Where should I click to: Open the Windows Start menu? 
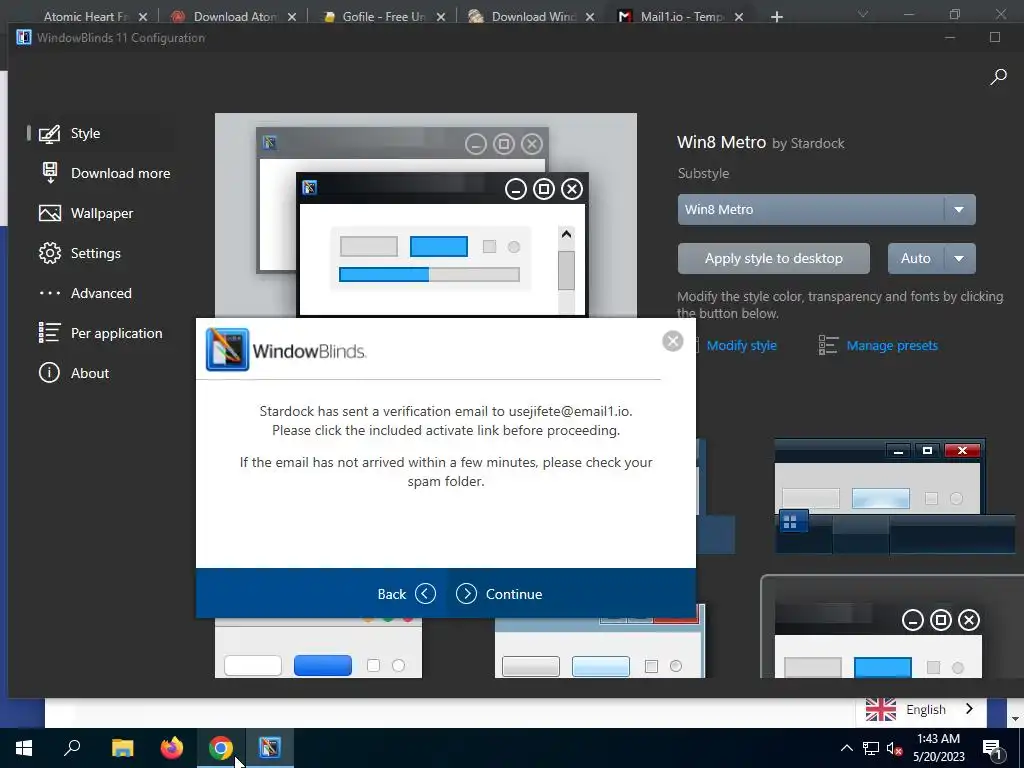[x=24, y=748]
